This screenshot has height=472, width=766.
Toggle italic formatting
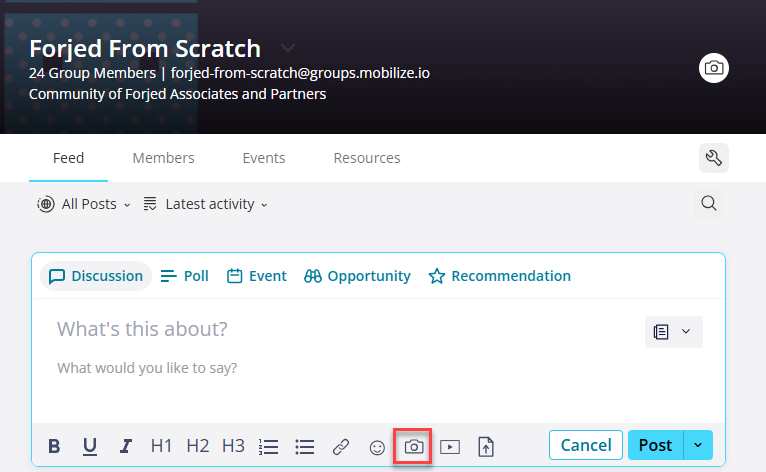(x=126, y=446)
